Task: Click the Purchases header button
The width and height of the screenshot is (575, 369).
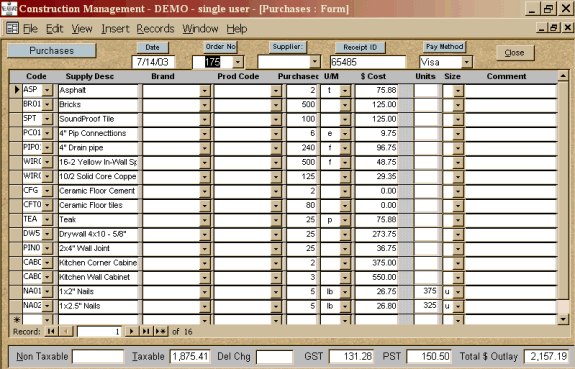Action: pos(52,51)
